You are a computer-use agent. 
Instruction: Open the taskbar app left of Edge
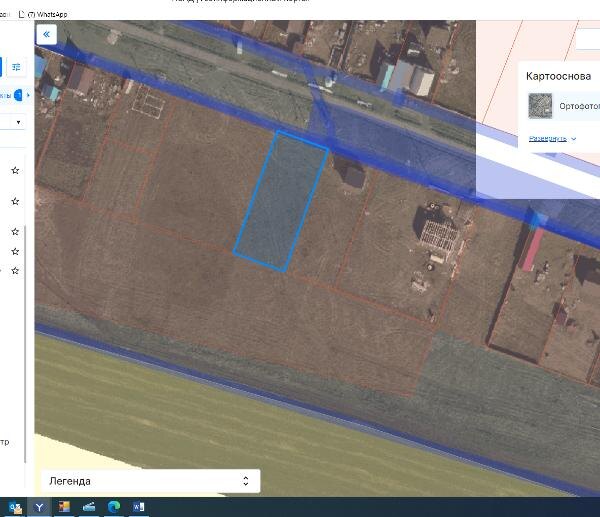point(89,507)
